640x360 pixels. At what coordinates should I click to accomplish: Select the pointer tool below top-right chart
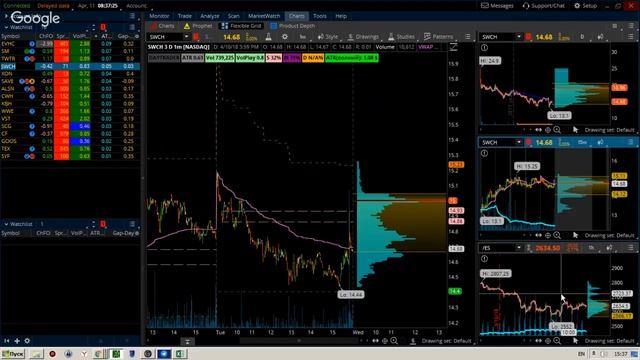(x=576, y=130)
